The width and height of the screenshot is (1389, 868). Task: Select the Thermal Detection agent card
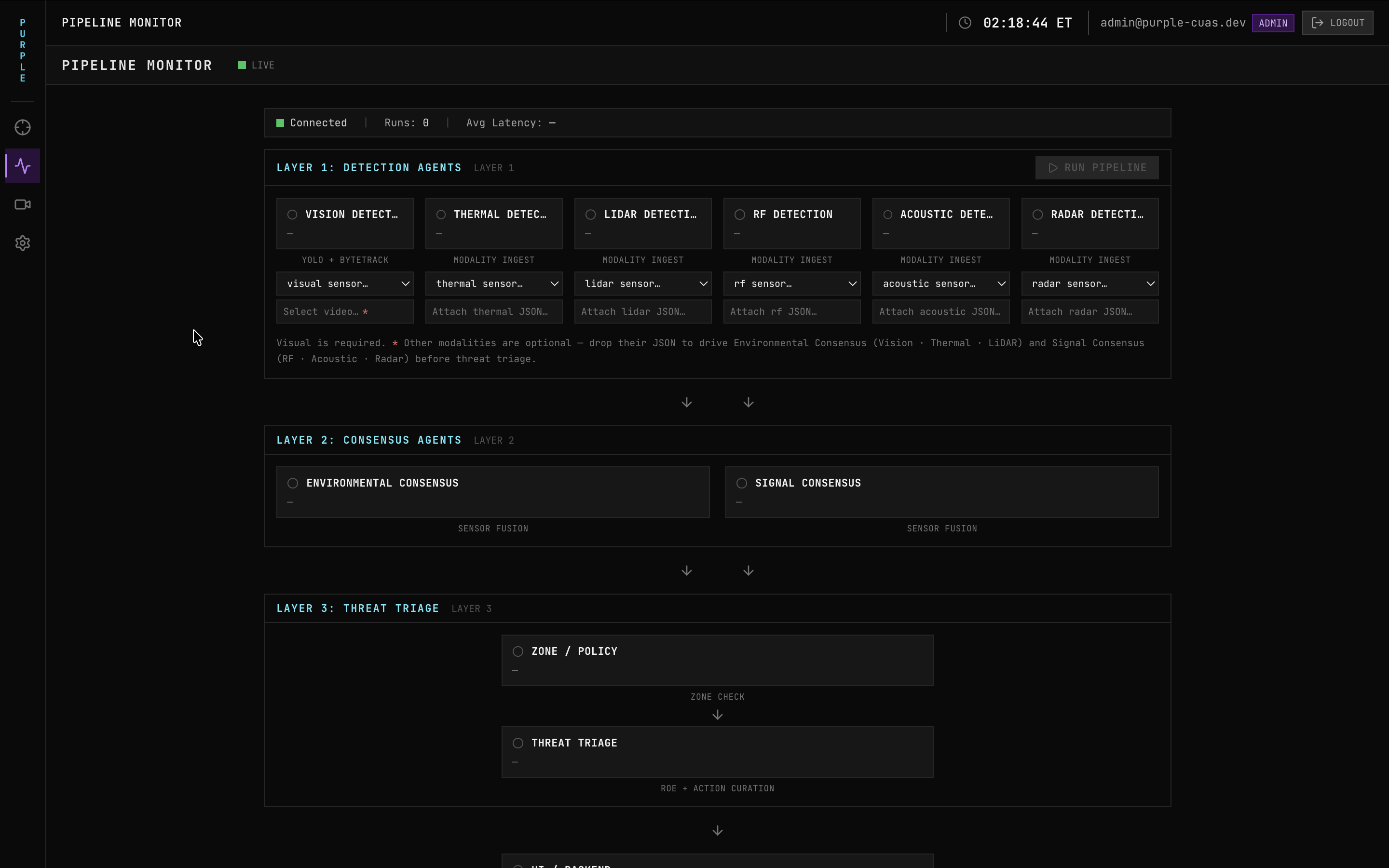[x=493, y=223]
